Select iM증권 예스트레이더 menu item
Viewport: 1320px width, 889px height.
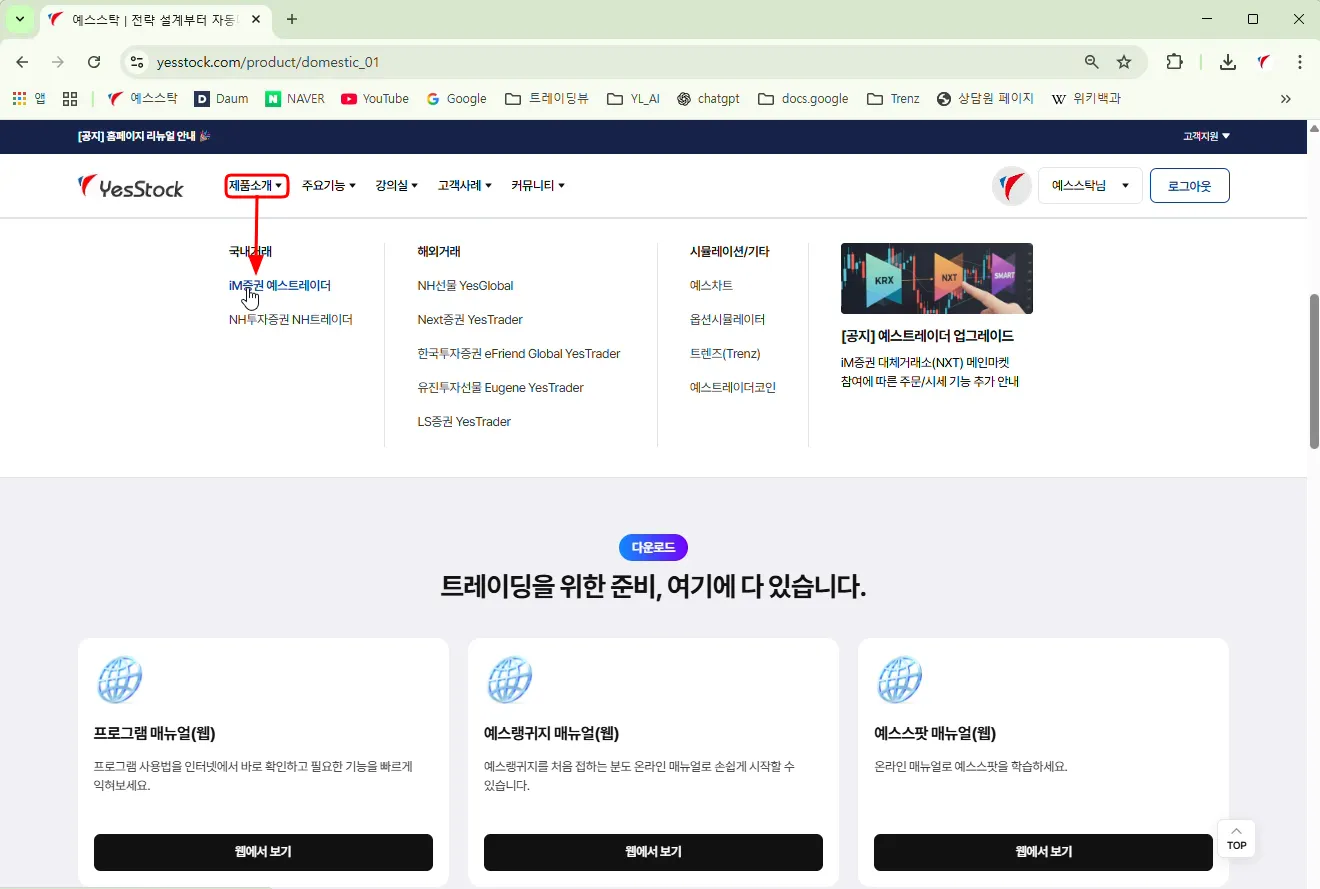[280, 286]
